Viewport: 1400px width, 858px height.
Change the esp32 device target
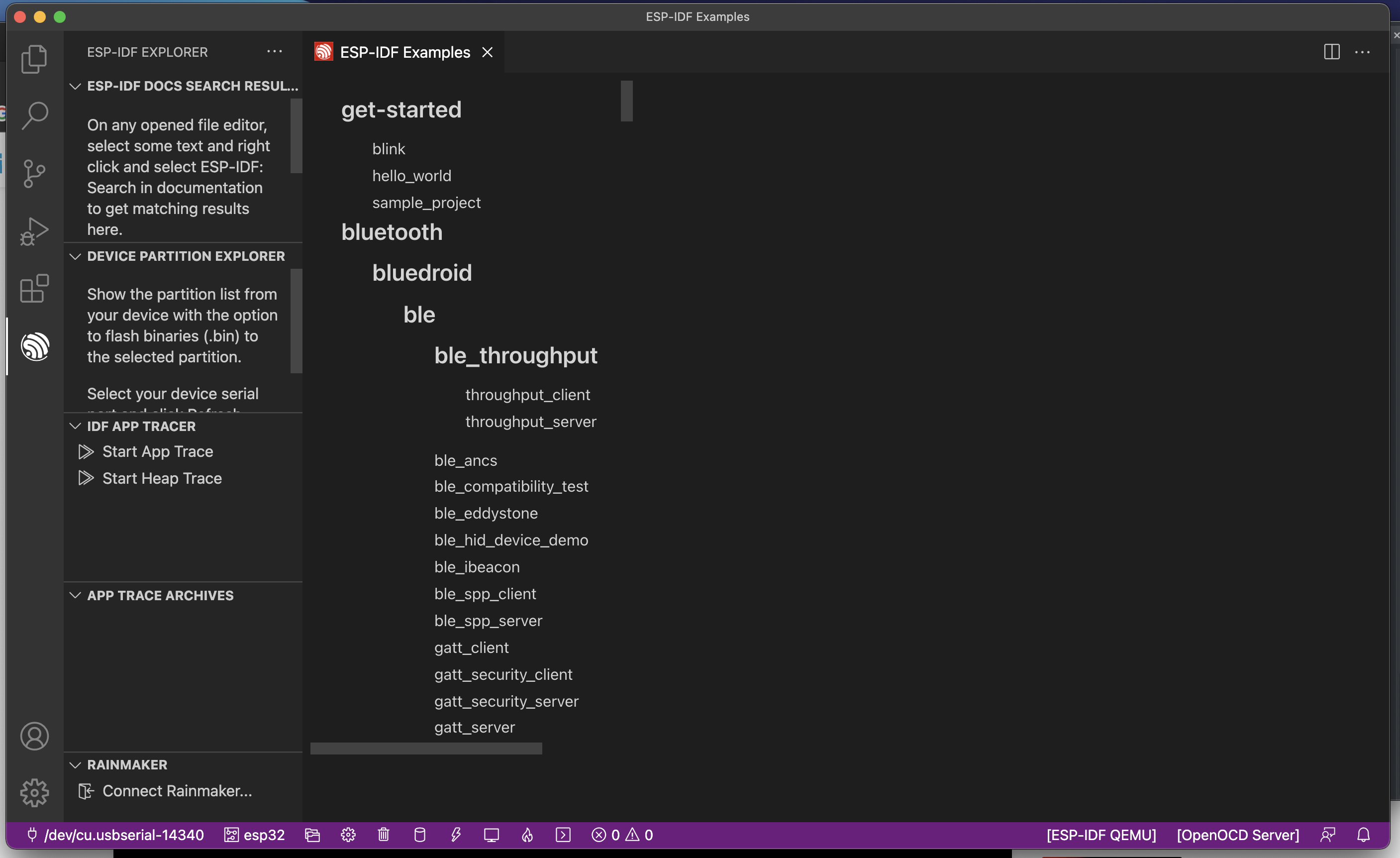255,835
